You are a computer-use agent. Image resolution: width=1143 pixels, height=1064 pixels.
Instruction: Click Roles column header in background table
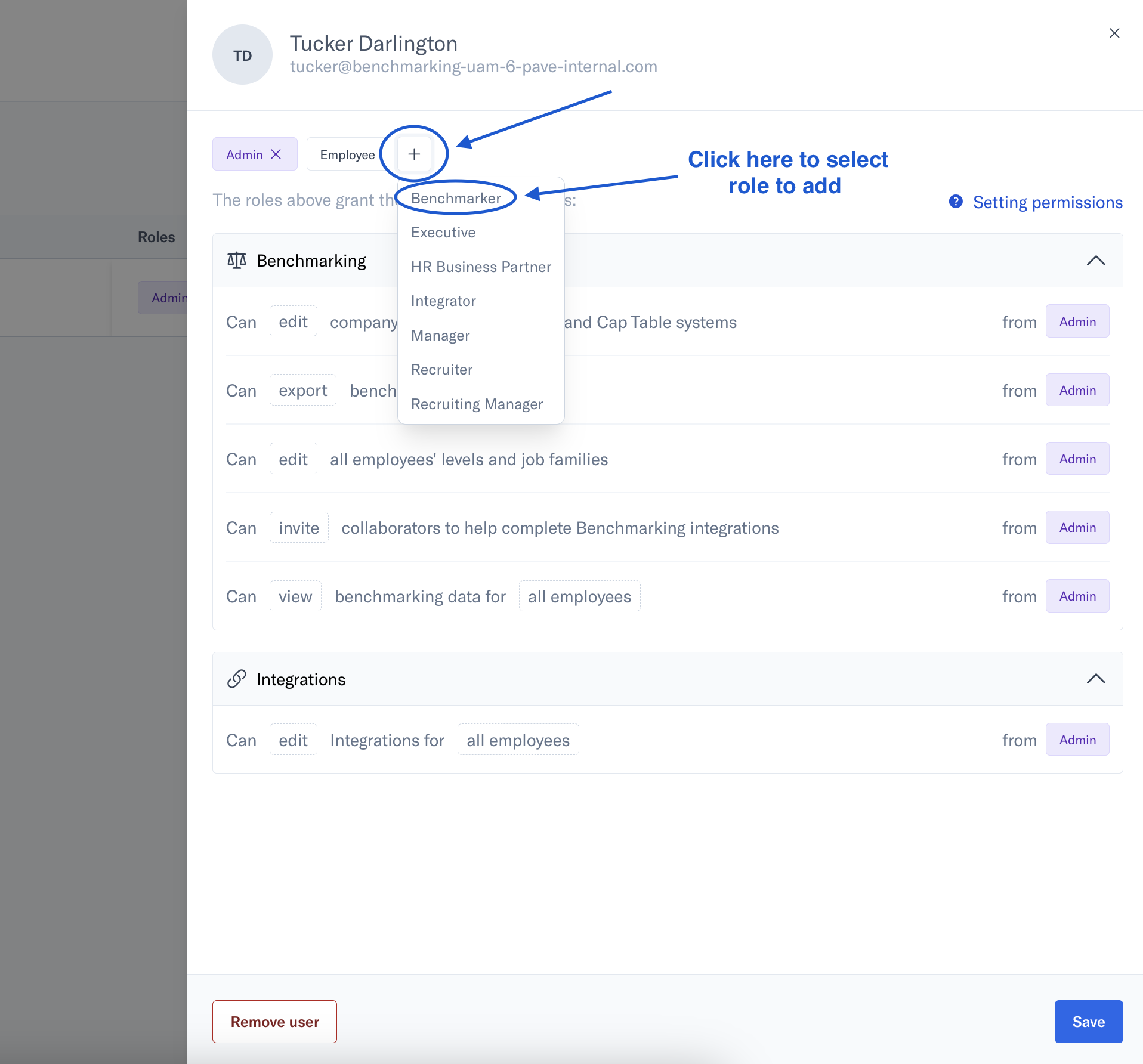pyautogui.click(x=156, y=237)
